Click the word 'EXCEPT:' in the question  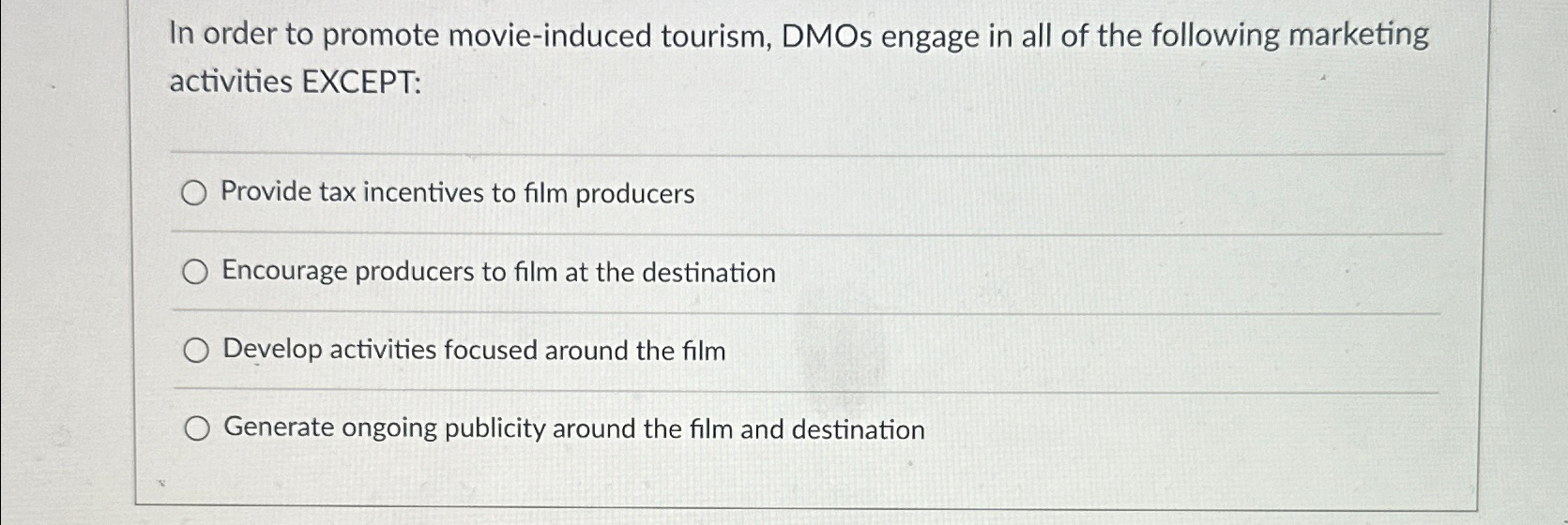(361, 82)
